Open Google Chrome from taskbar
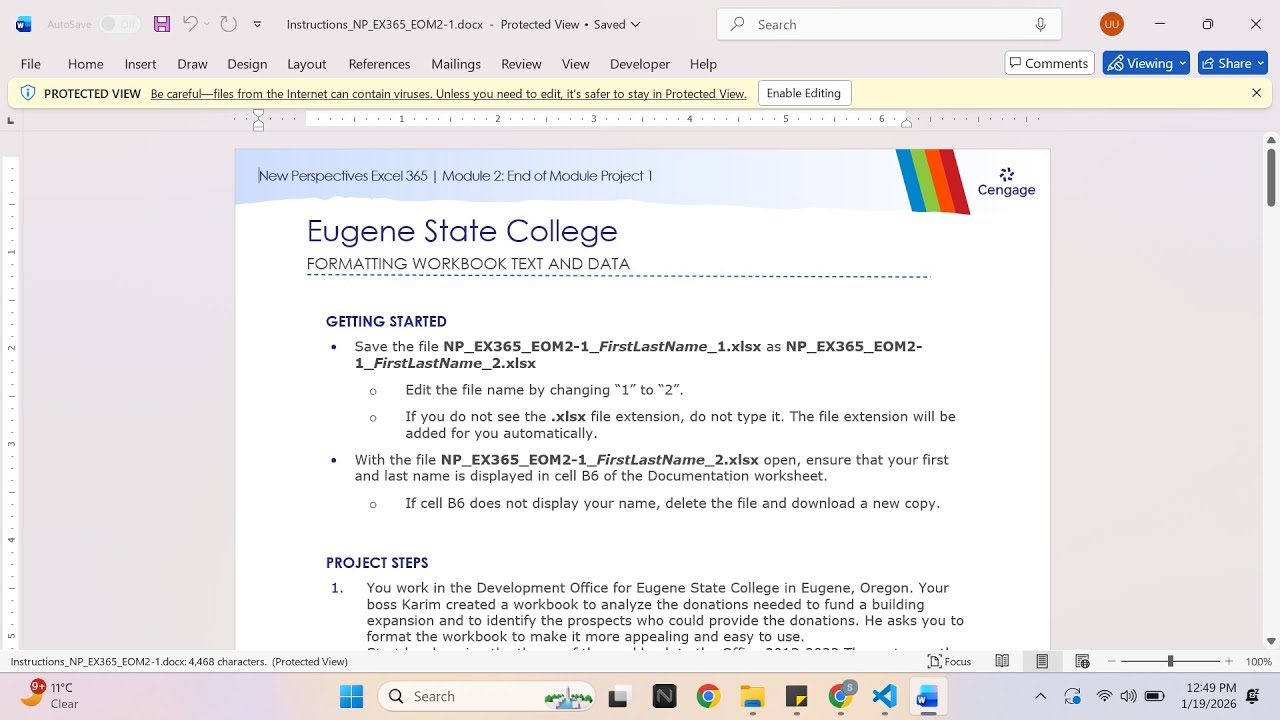The width and height of the screenshot is (1280, 720). pos(708,696)
